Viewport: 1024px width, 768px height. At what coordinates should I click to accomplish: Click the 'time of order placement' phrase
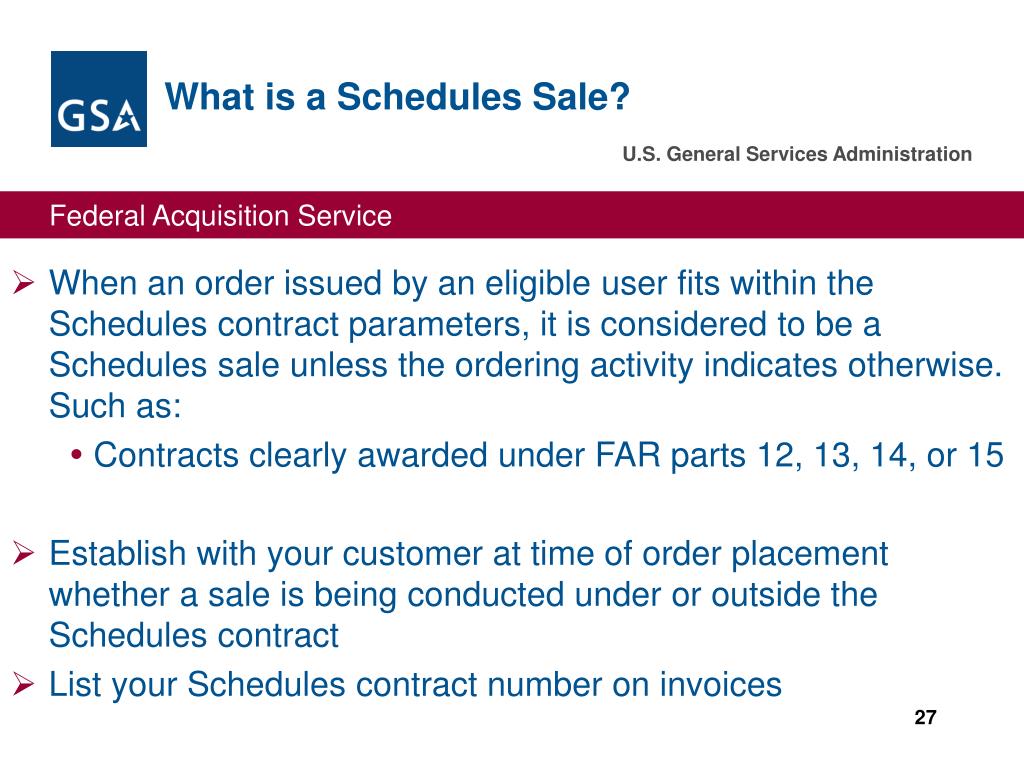click(x=709, y=554)
